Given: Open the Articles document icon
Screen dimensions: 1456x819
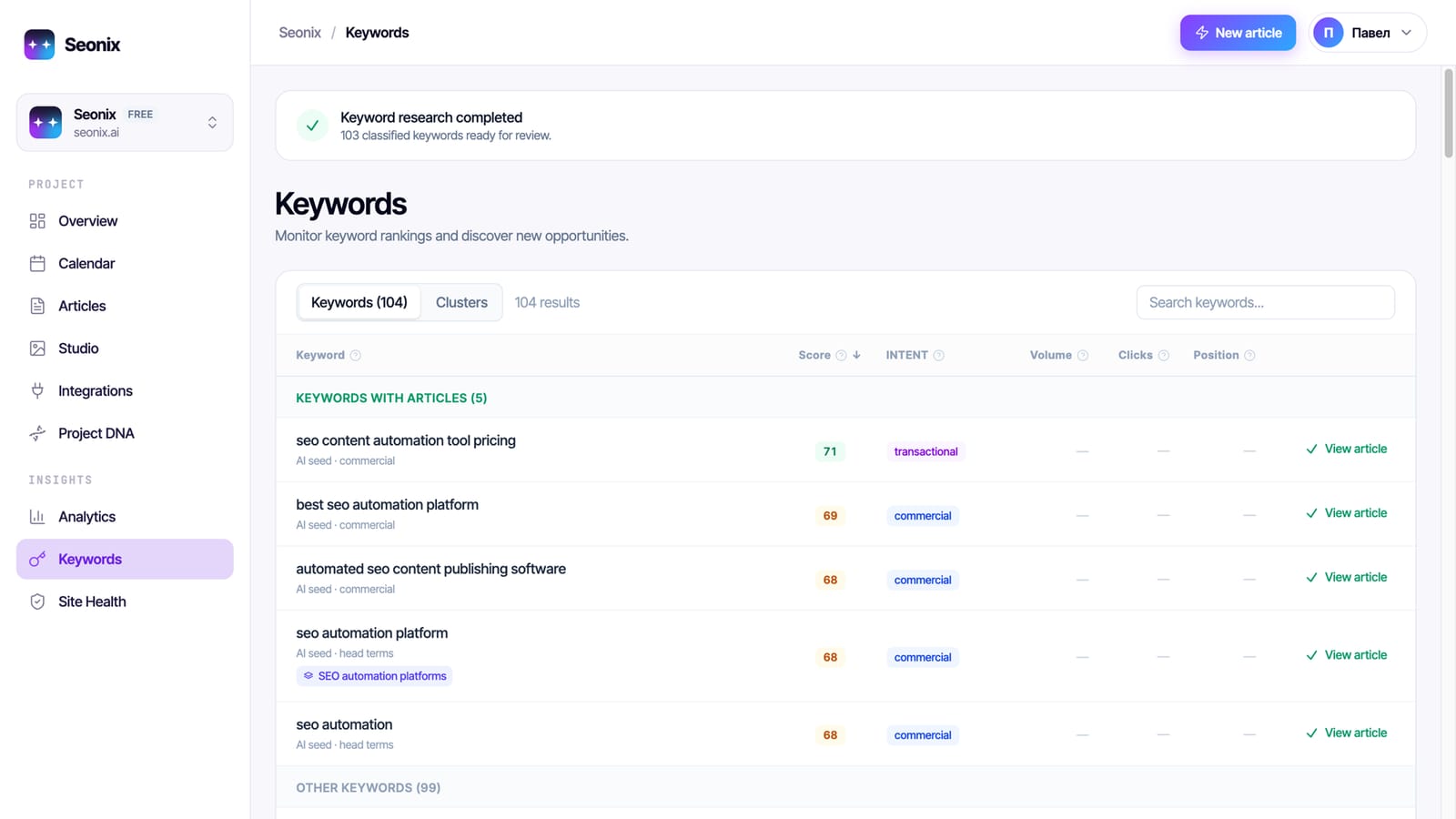Looking at the screenshot, I should pos(37,306).
